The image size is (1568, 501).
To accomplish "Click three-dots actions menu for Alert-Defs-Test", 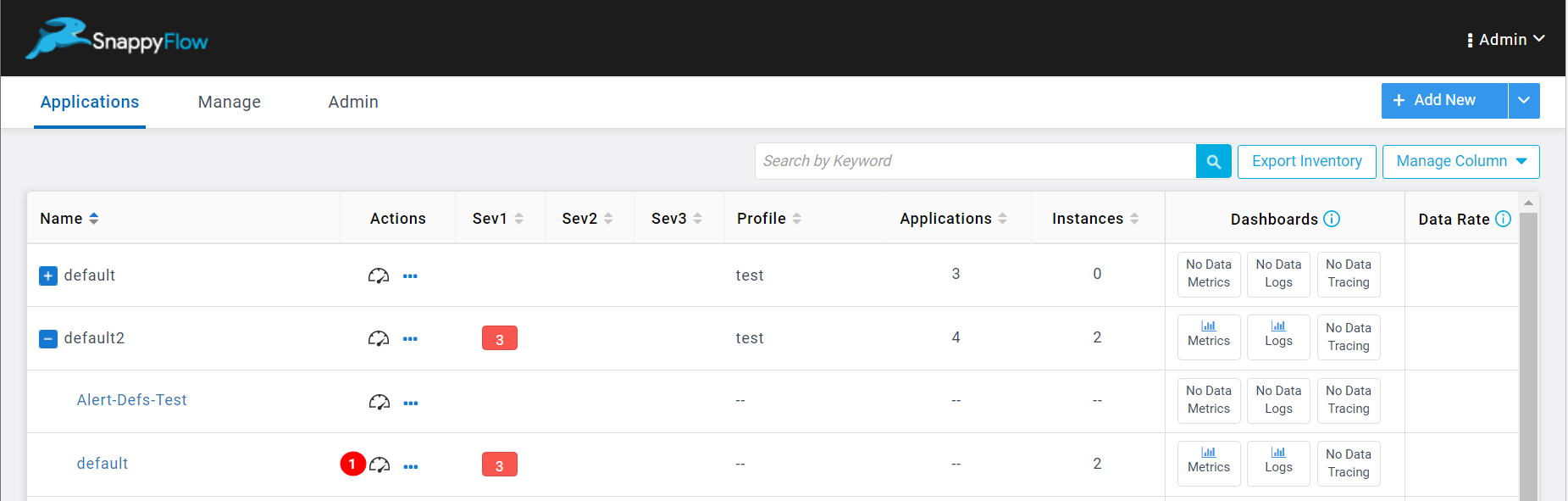I will (x=411, y=403).
